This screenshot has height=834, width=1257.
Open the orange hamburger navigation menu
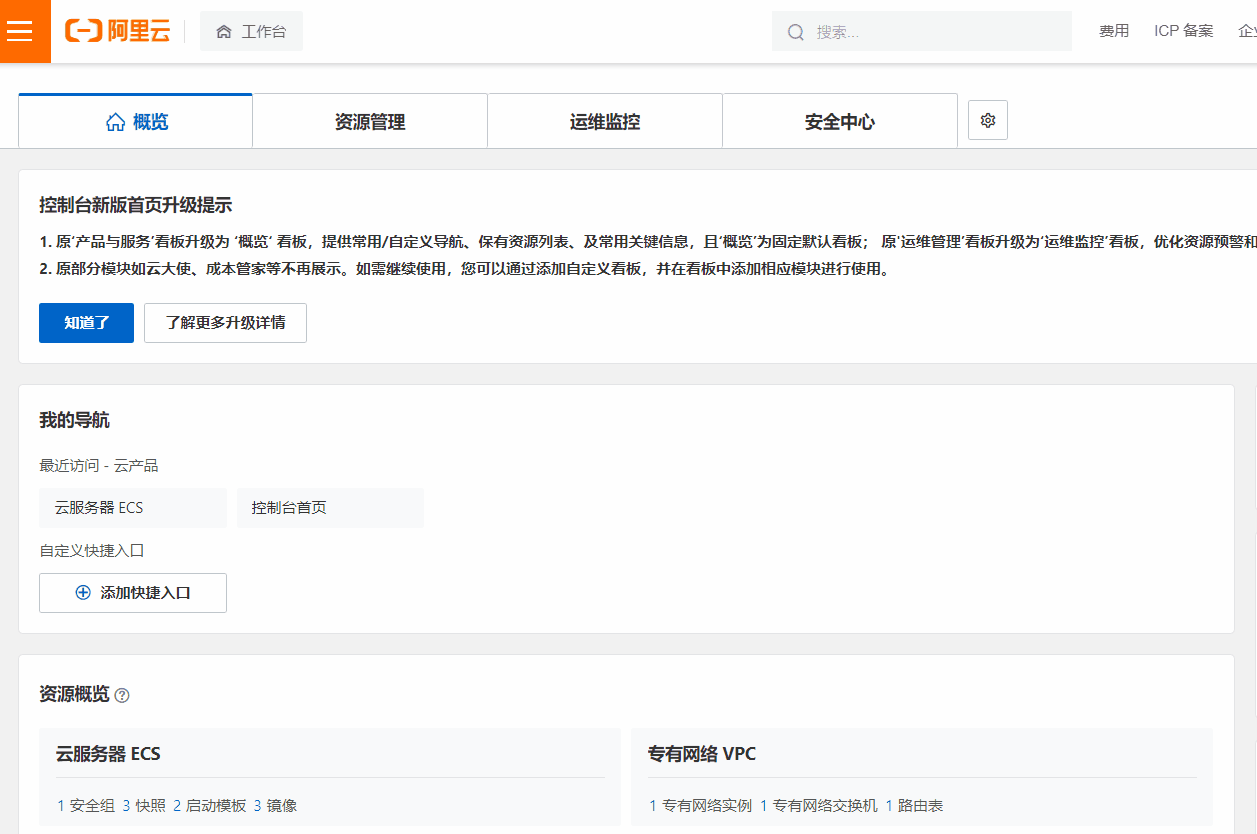(19, 31)
